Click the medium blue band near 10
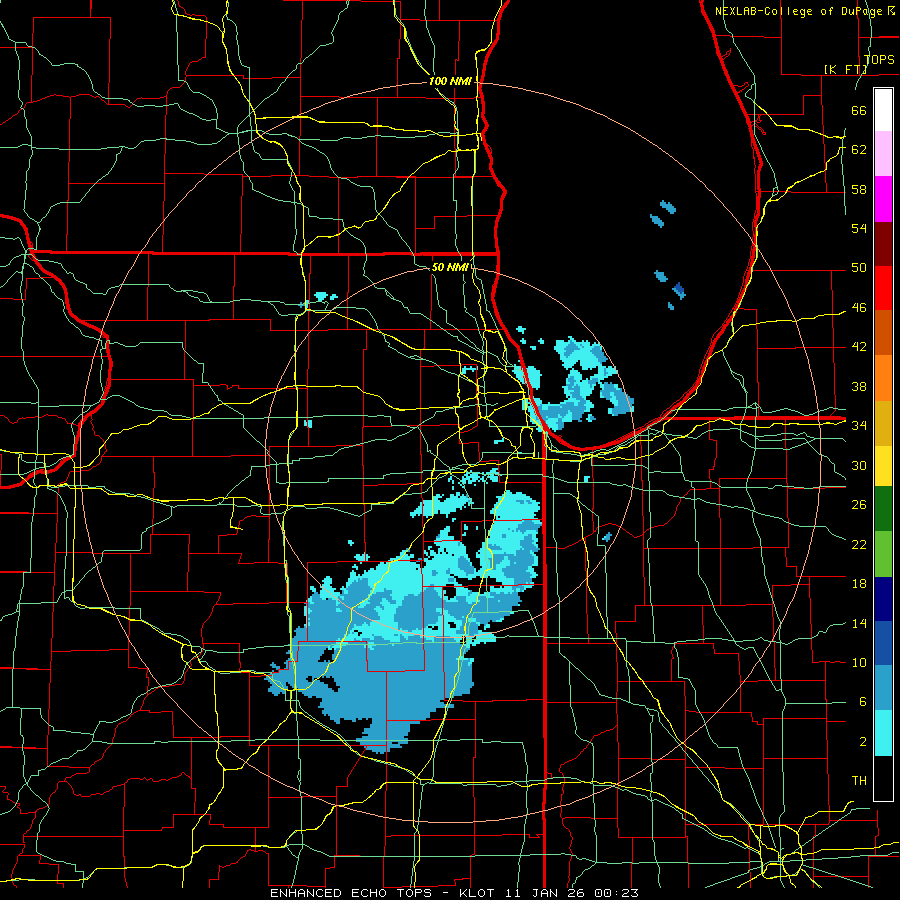 pyautogui.click(x=883, y=643)
